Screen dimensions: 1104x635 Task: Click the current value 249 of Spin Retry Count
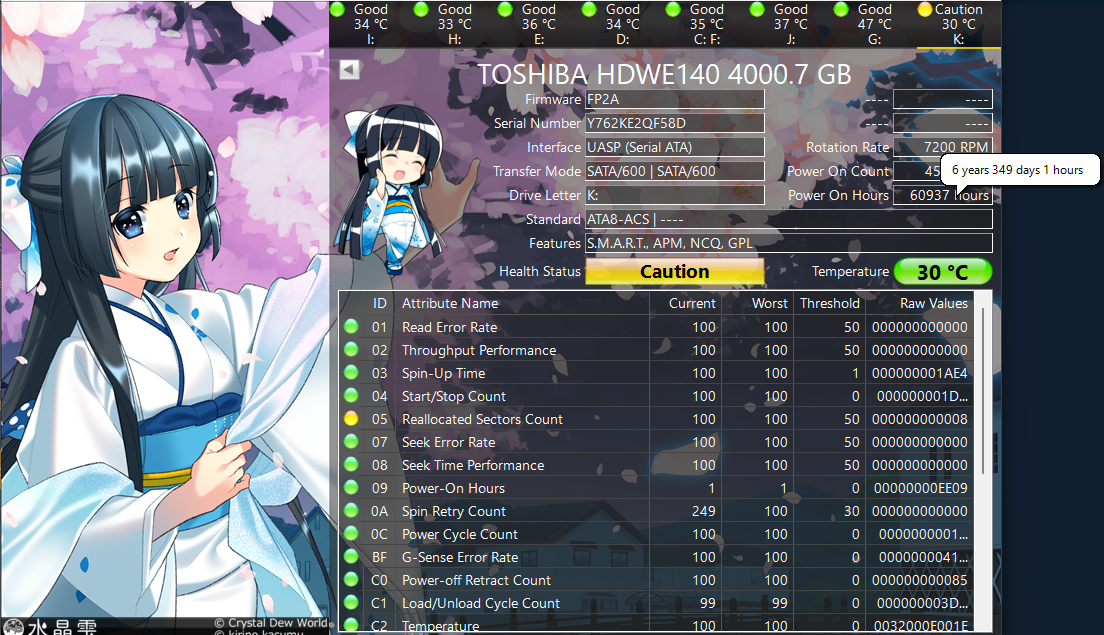pyautogui.click(x=703, y=511)
